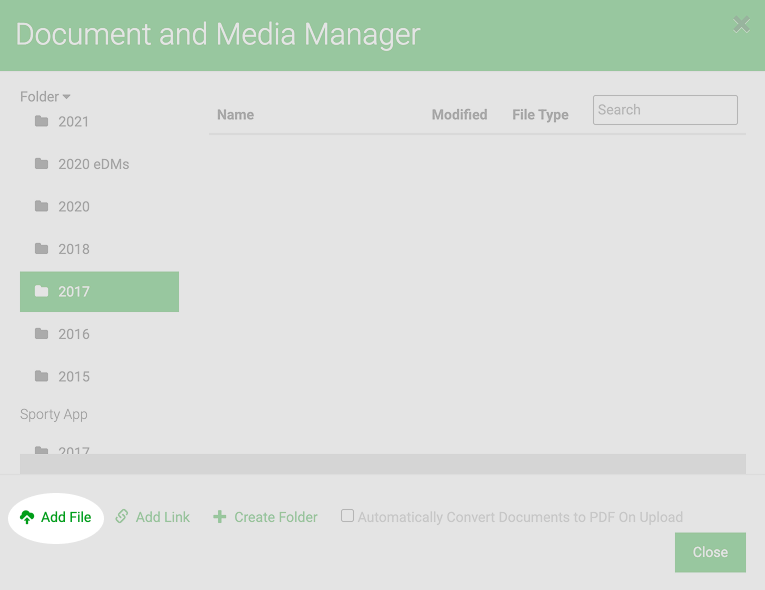Click the Add File text link
This screenshot has width=765, height=590.
(x=66, y=517)
